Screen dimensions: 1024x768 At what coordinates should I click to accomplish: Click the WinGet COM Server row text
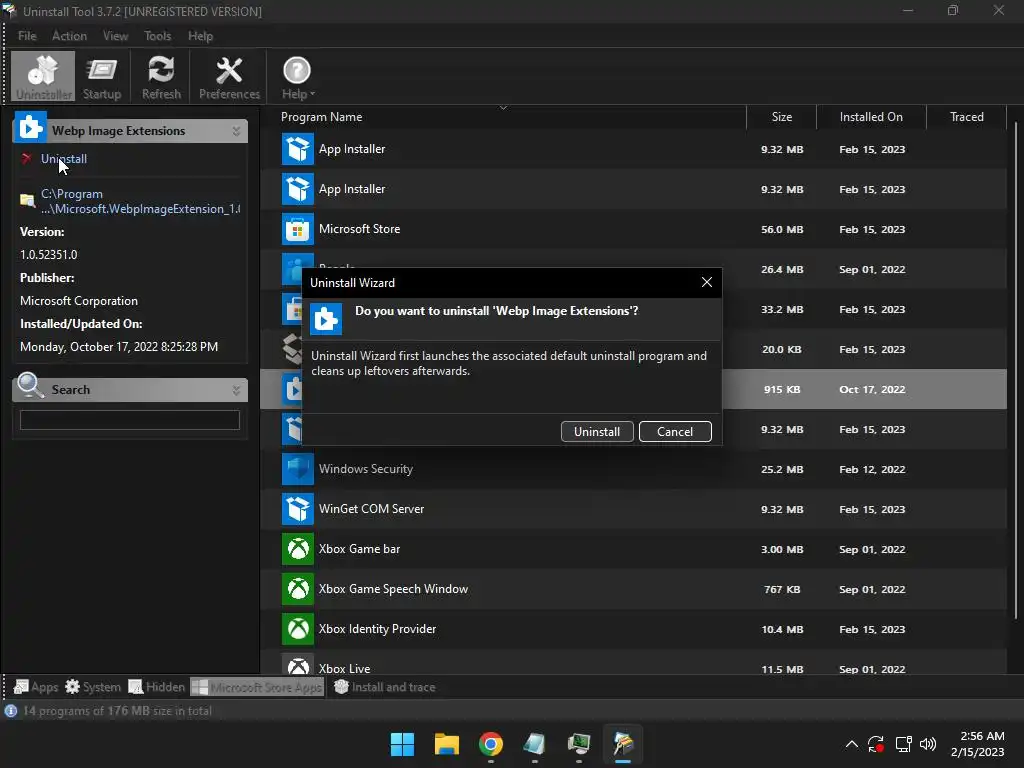(372, 509)
